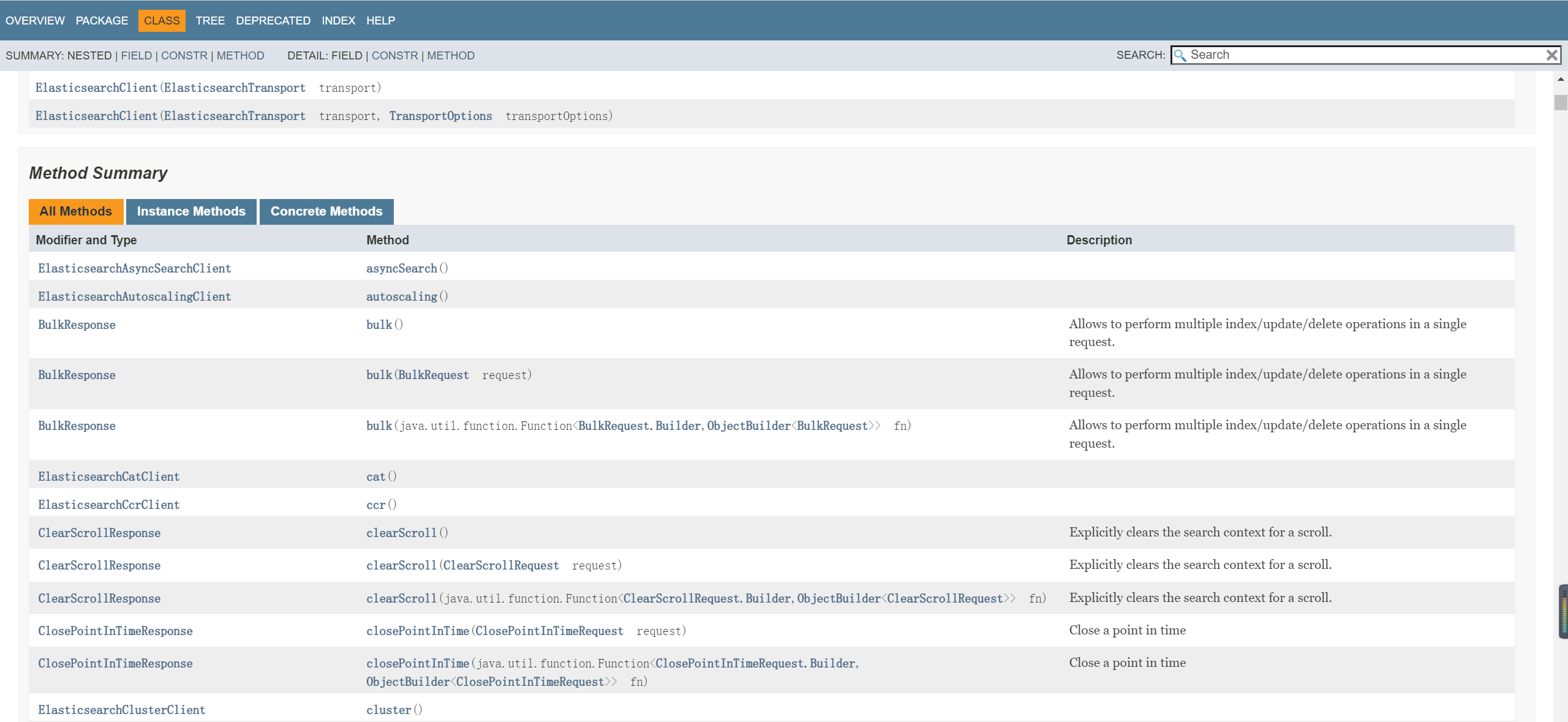The image size is (1568, 722).
Task: Click the widget on right edge
Action: 1562,611
